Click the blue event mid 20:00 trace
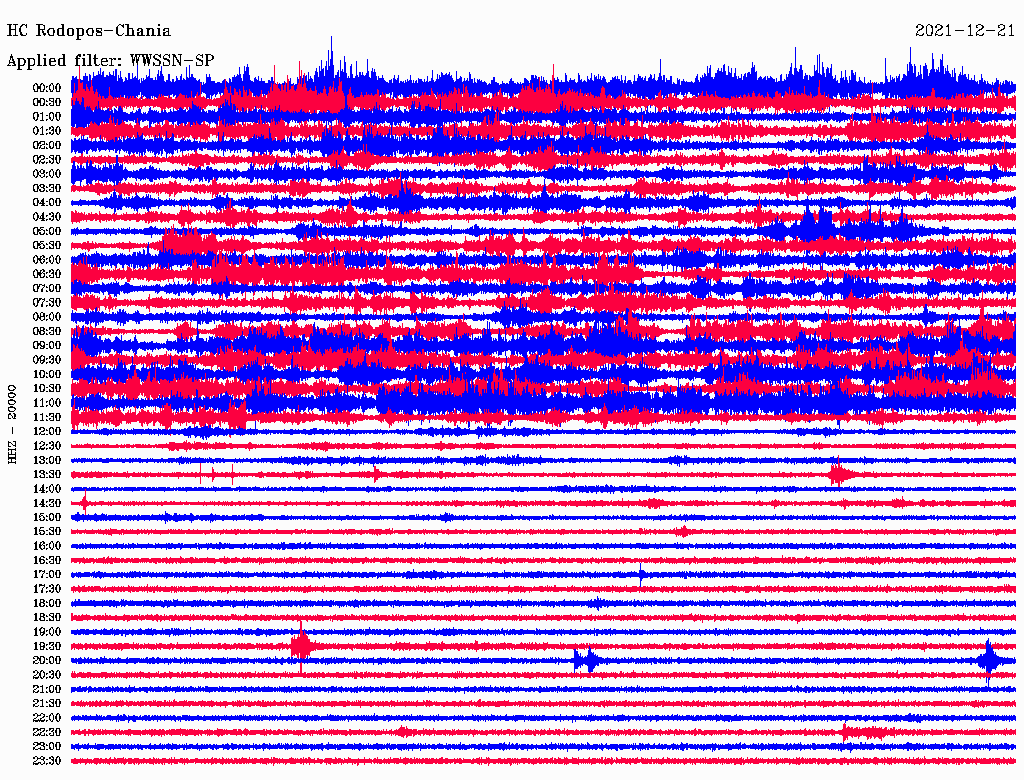The height and width of the screenshot is (780, 1024). point(586,660)
